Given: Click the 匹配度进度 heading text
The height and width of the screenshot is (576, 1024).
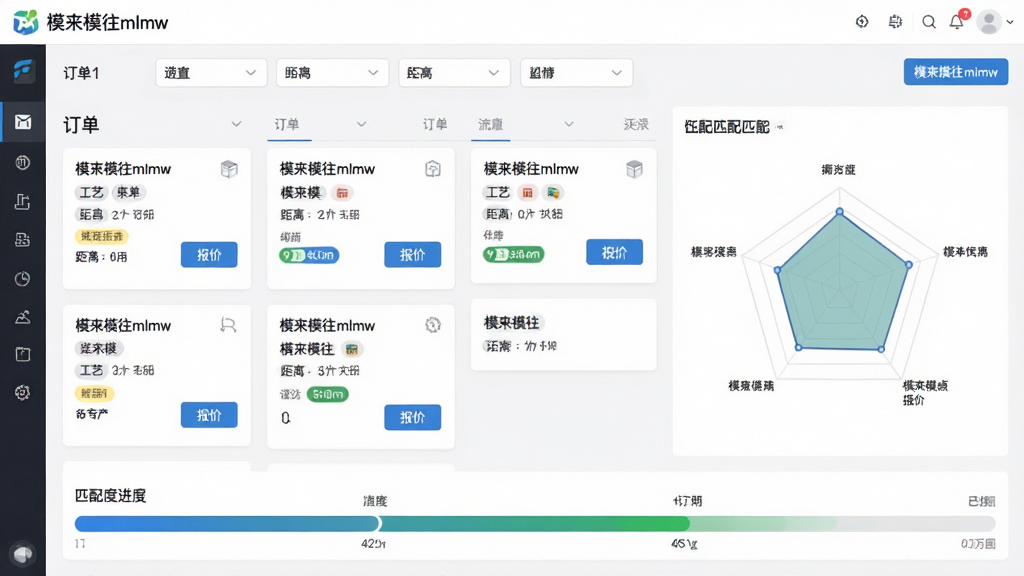Looking at the screenshot, I should tap(110, 496).
